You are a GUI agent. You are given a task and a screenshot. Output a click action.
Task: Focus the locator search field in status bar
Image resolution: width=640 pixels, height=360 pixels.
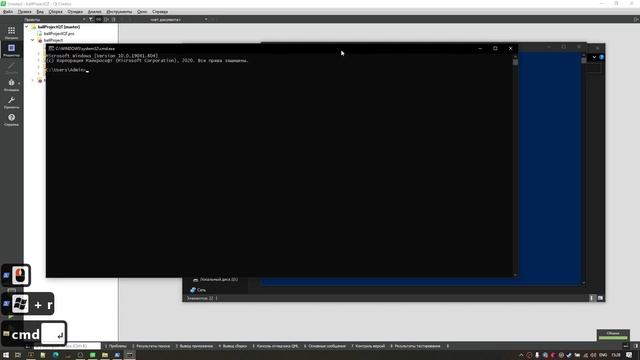(67, 346)
